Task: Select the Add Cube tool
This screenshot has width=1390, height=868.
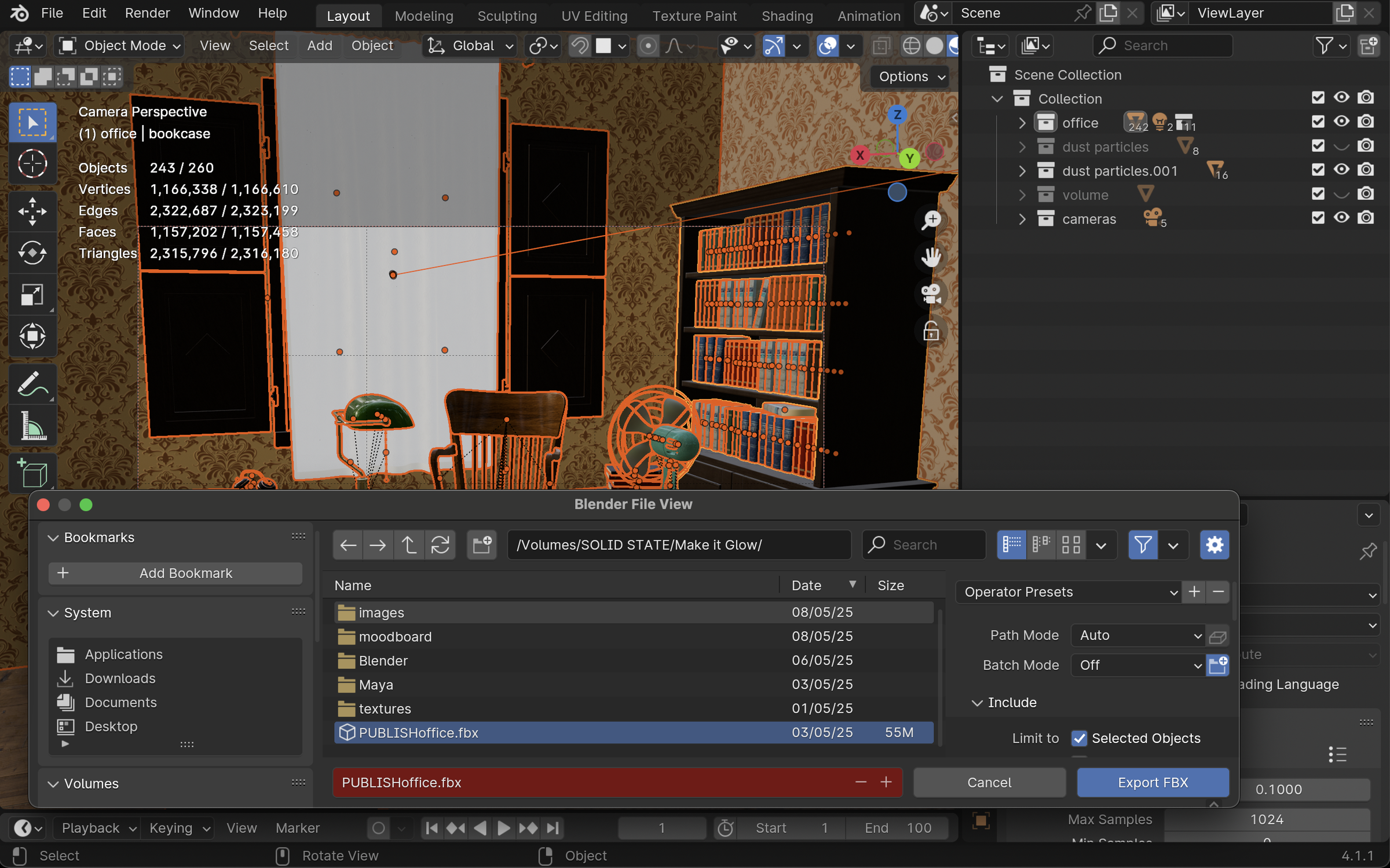Action: point(32,473)
